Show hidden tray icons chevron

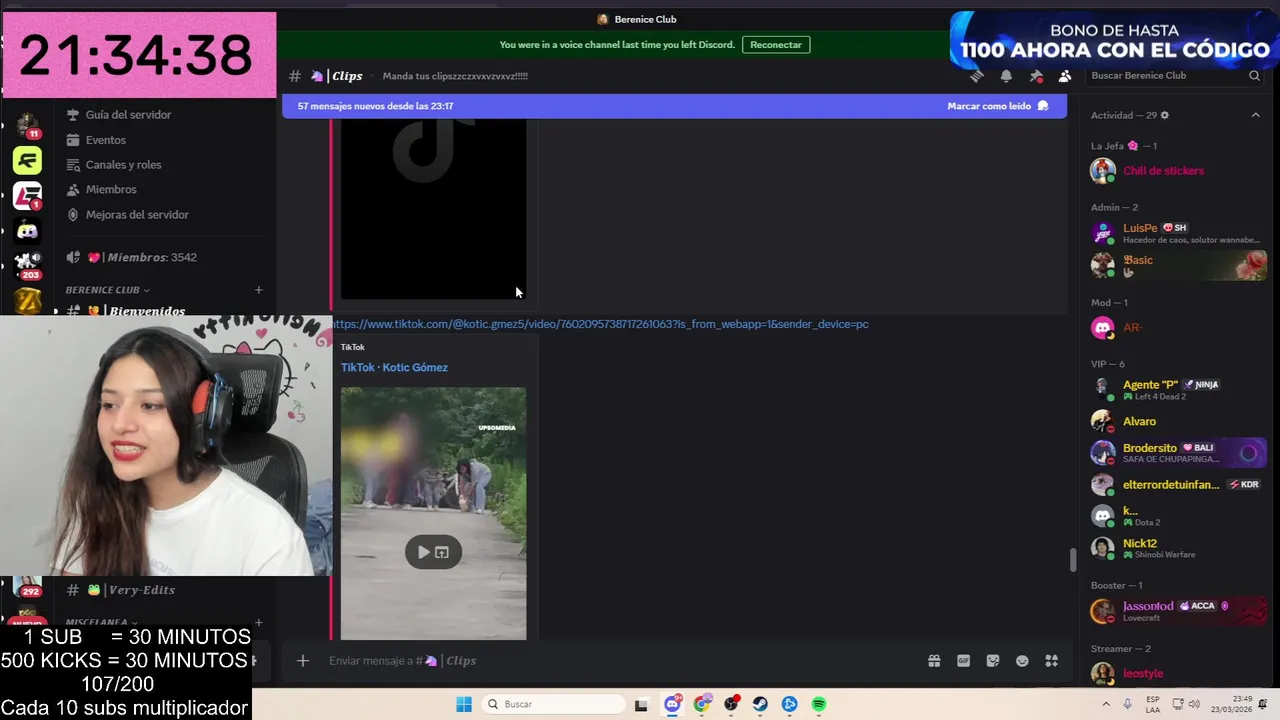click(1106, 704)
